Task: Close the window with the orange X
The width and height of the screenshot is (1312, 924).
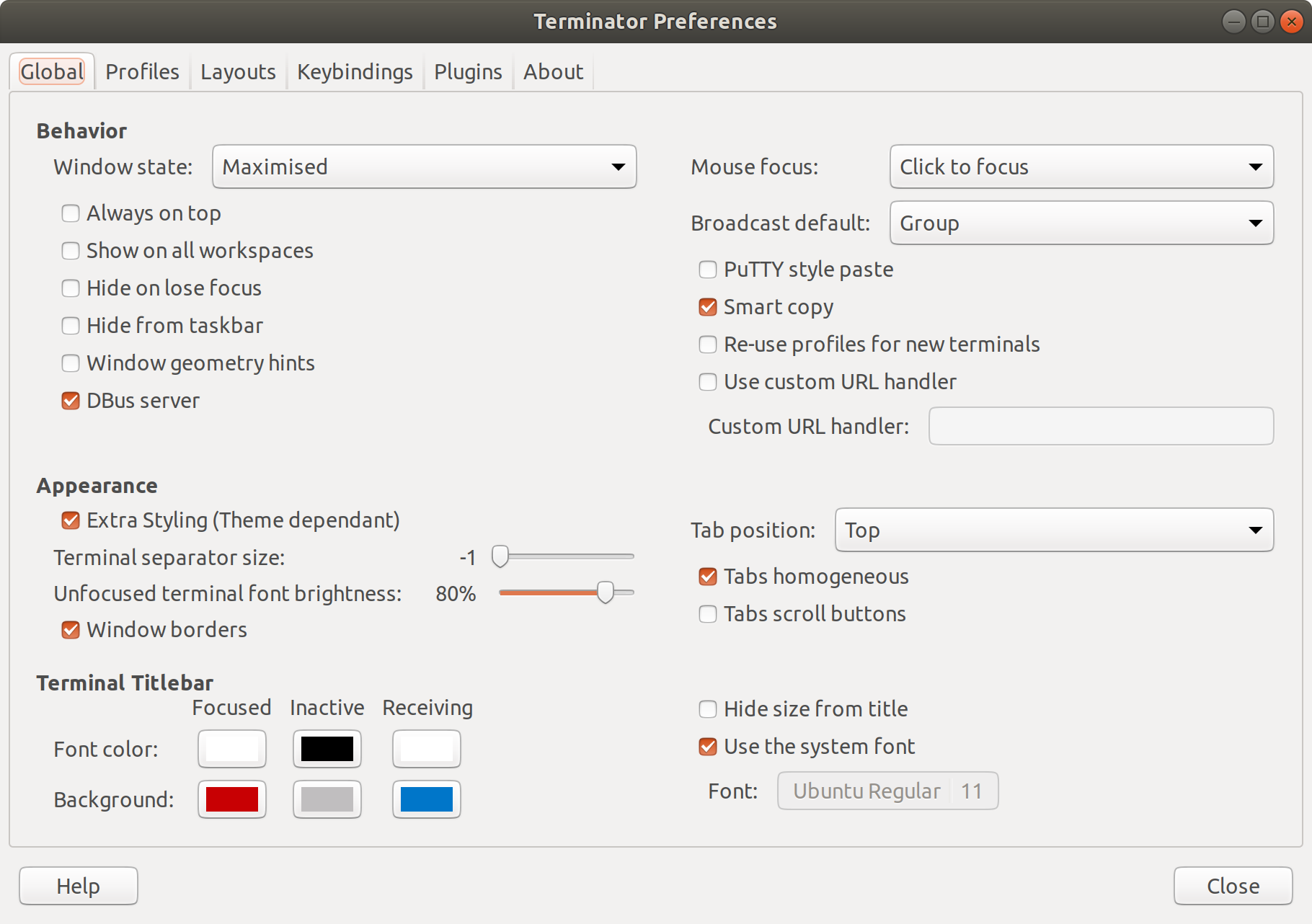Action: [1292, 22]
